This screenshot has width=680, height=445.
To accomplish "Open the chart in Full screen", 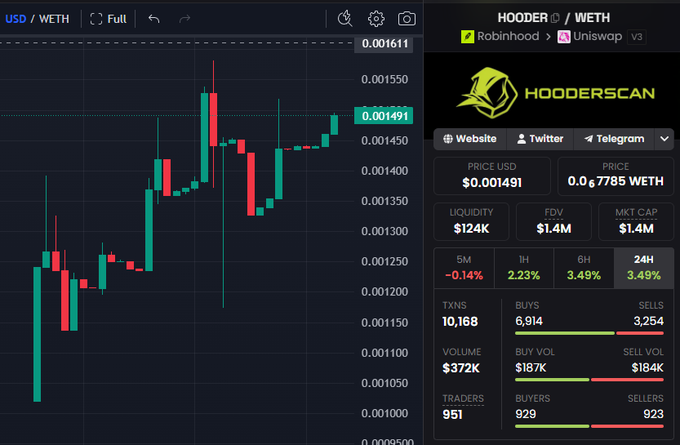I will pyautogui.click(x=108, y=19).
